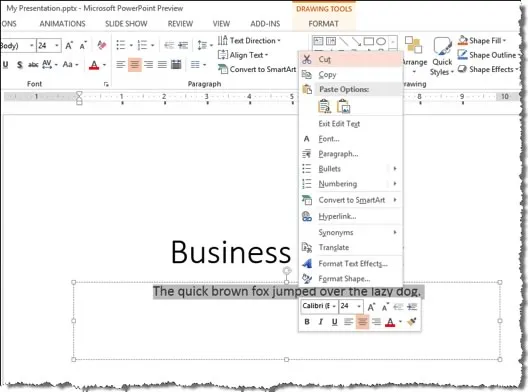Expand the Bullets submenu in context menu
This screenshot has width=528, height=392.
click(351, 169)
